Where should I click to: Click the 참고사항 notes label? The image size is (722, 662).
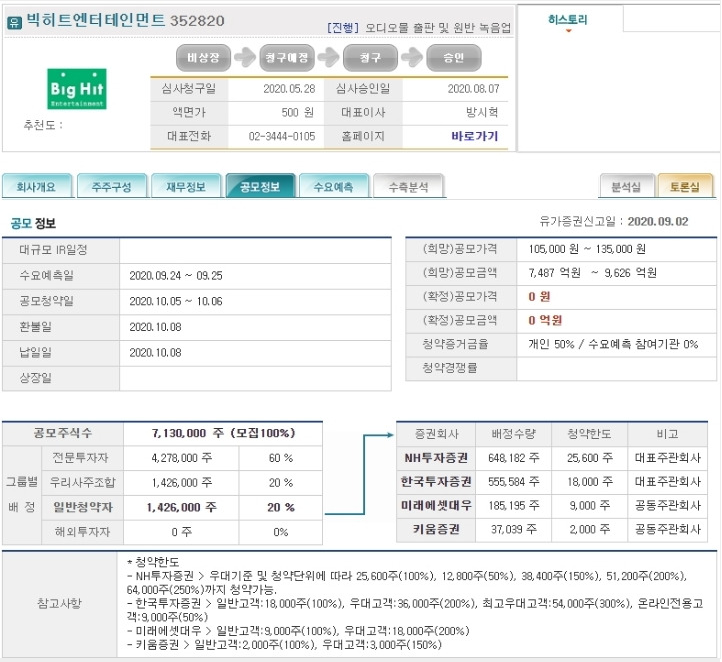click(x=59, y=603)
